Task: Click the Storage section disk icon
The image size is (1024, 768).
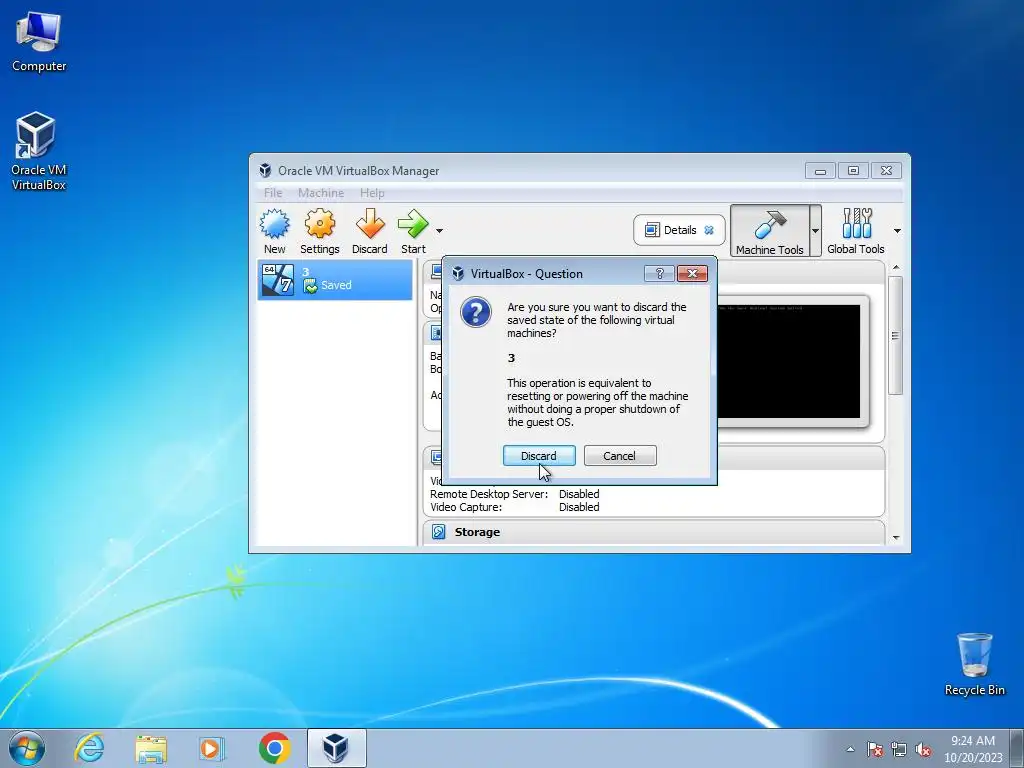Action: [439, 532]
